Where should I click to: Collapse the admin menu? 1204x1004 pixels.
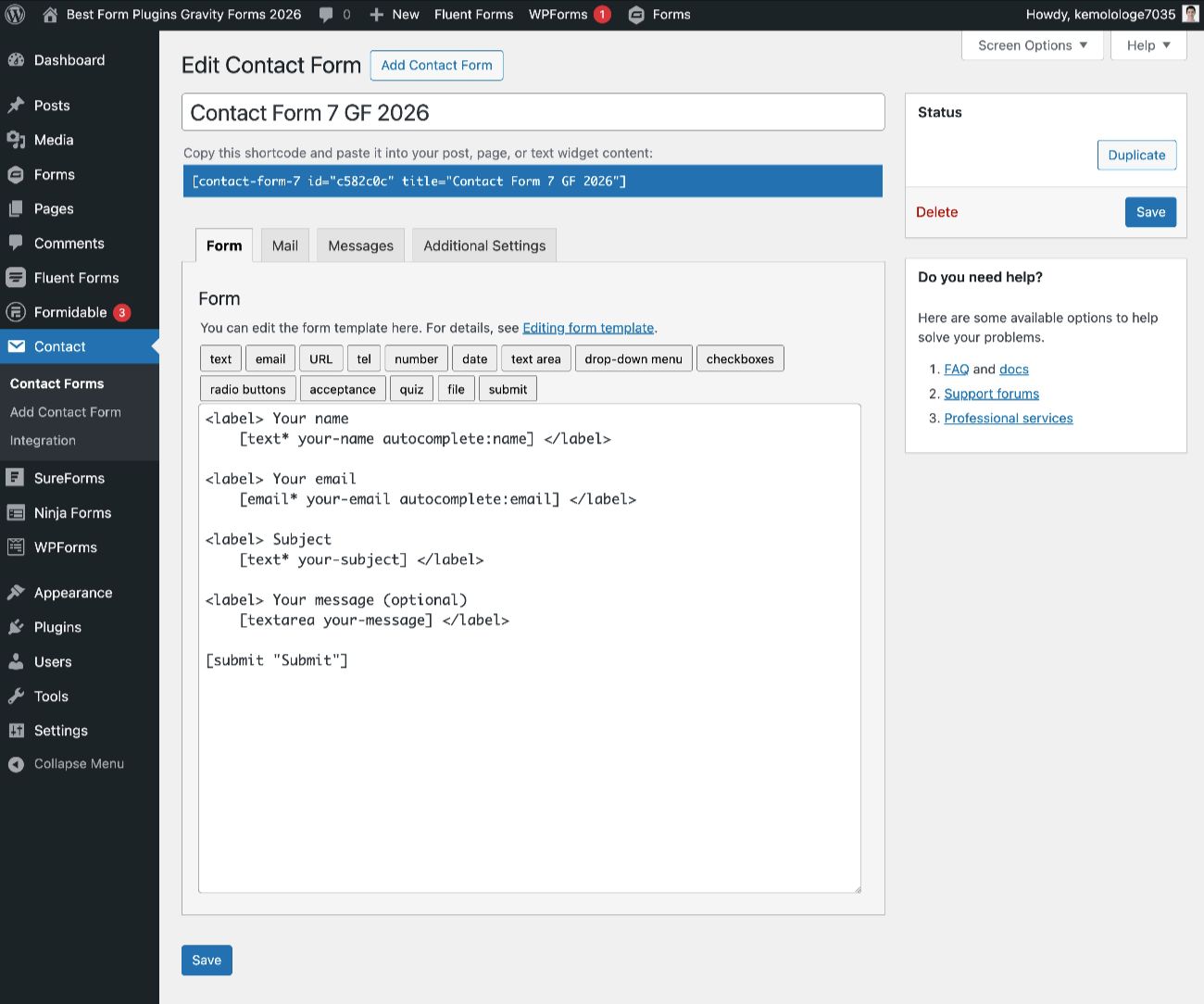(x=15, y=763)
